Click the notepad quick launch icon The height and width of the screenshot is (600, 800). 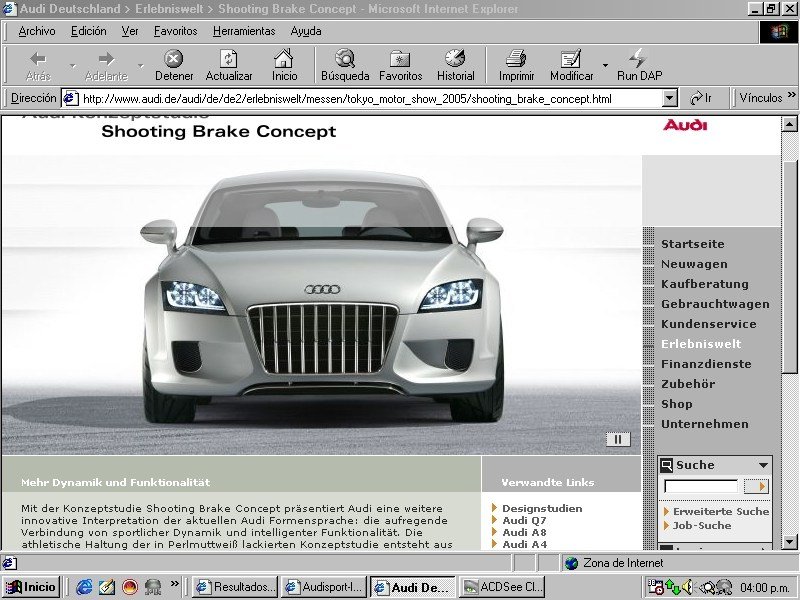point(107,587)
